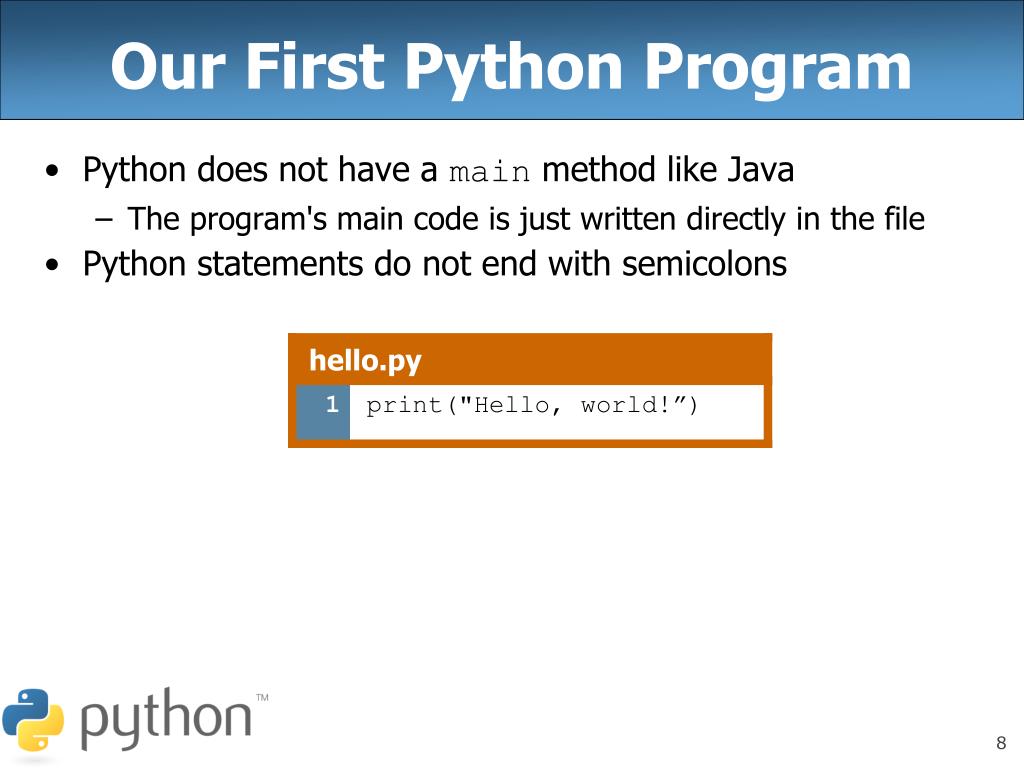Image resolution: width=1024 pixels, height=768 pixels.
Task: Click the monospace word main
Action: [x=489, y=172]
